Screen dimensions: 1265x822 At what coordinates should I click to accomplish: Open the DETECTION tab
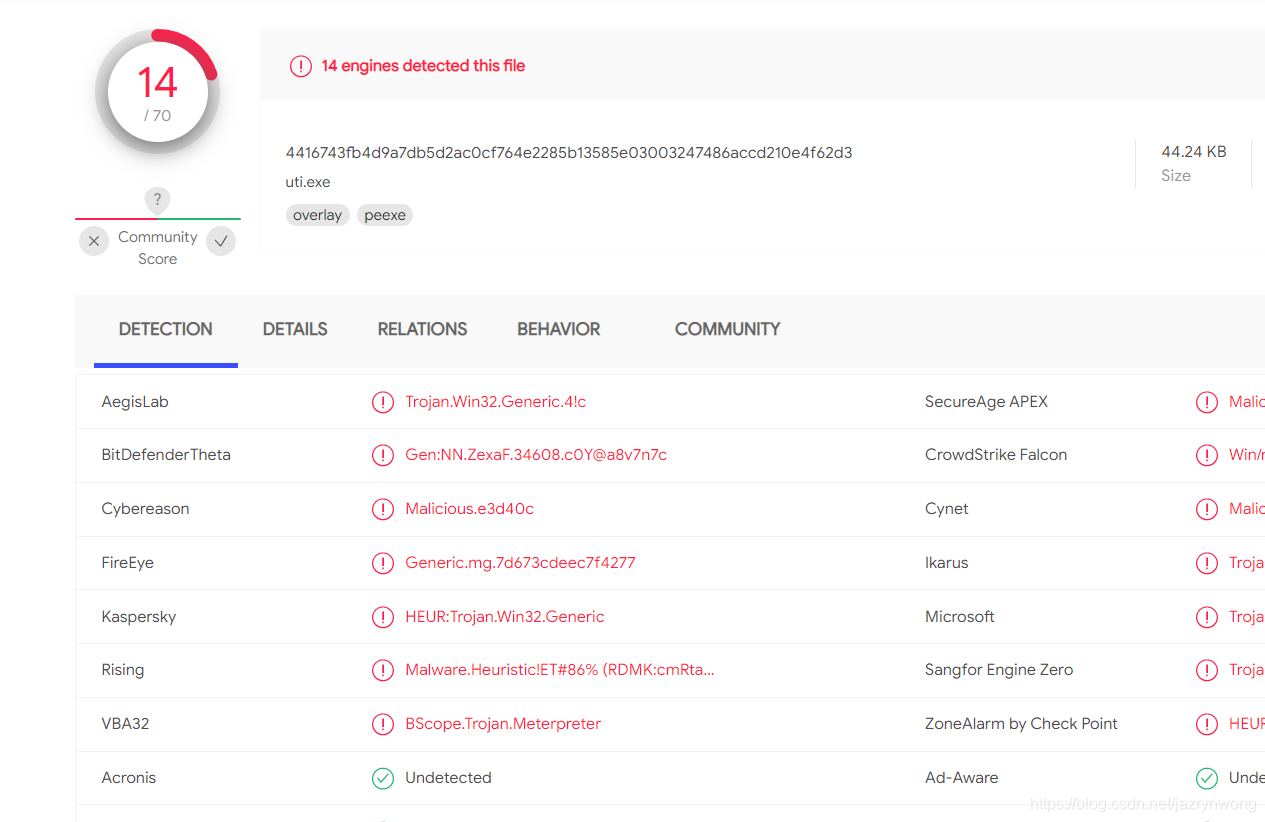click(x=166, y=329)
